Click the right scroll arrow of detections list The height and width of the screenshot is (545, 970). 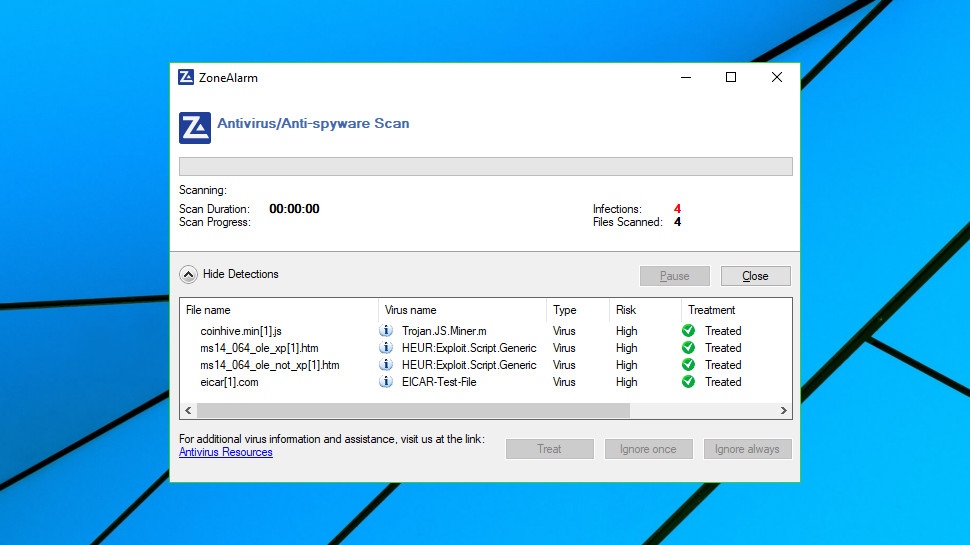[783, 410]
